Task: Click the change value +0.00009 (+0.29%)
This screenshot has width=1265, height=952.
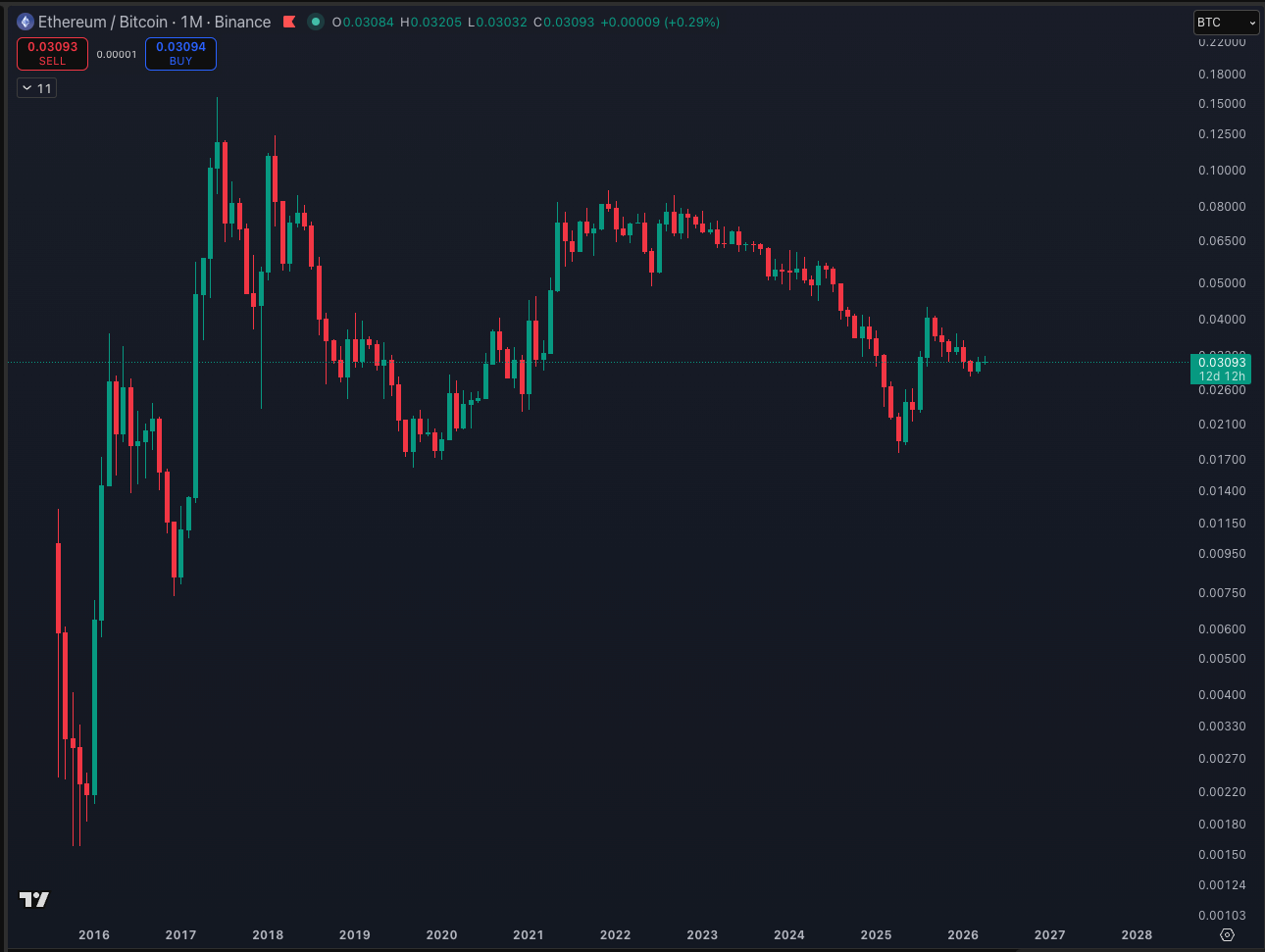Action: [x=660, y=22]
